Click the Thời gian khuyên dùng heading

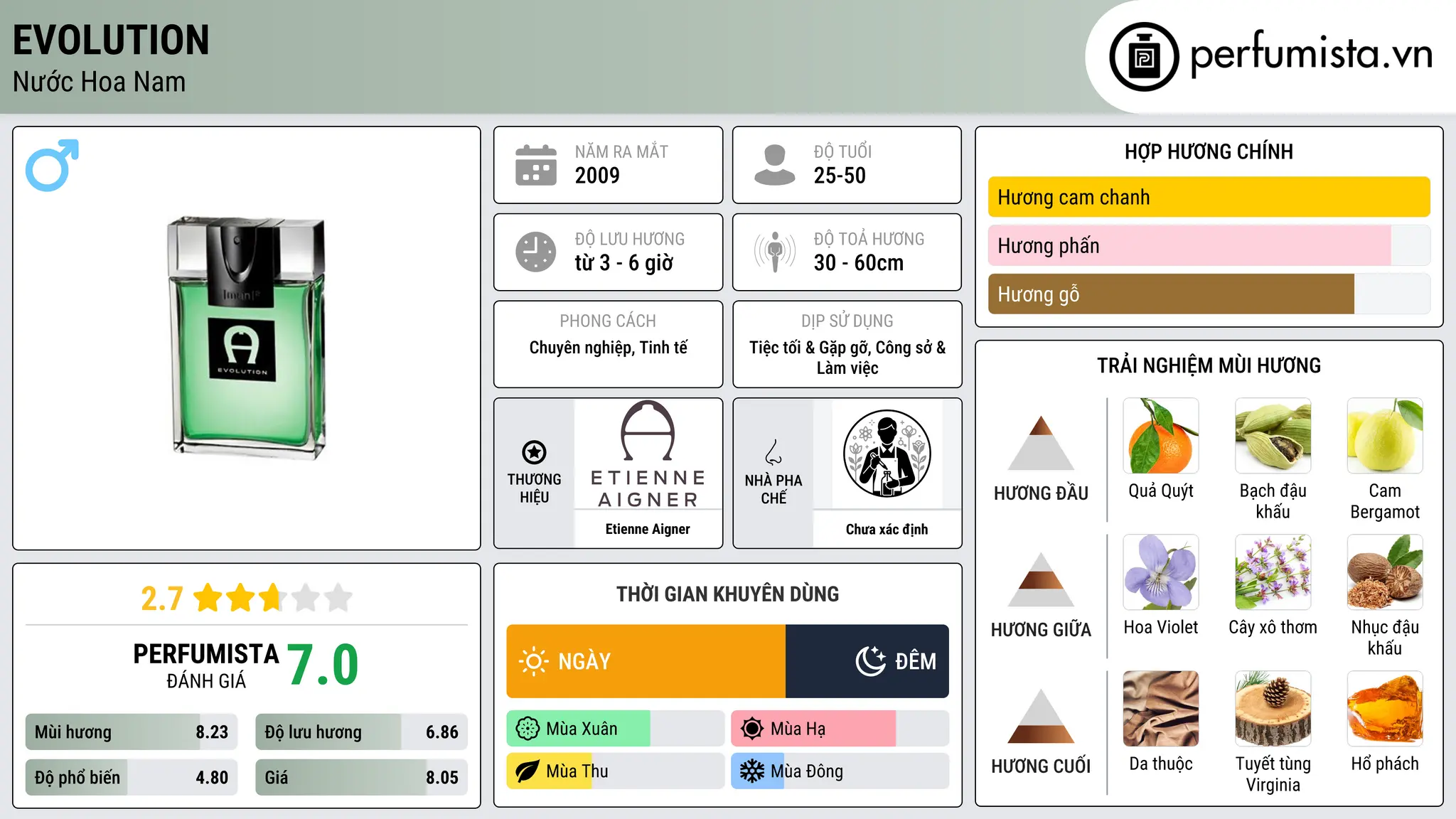click(727, 594)
